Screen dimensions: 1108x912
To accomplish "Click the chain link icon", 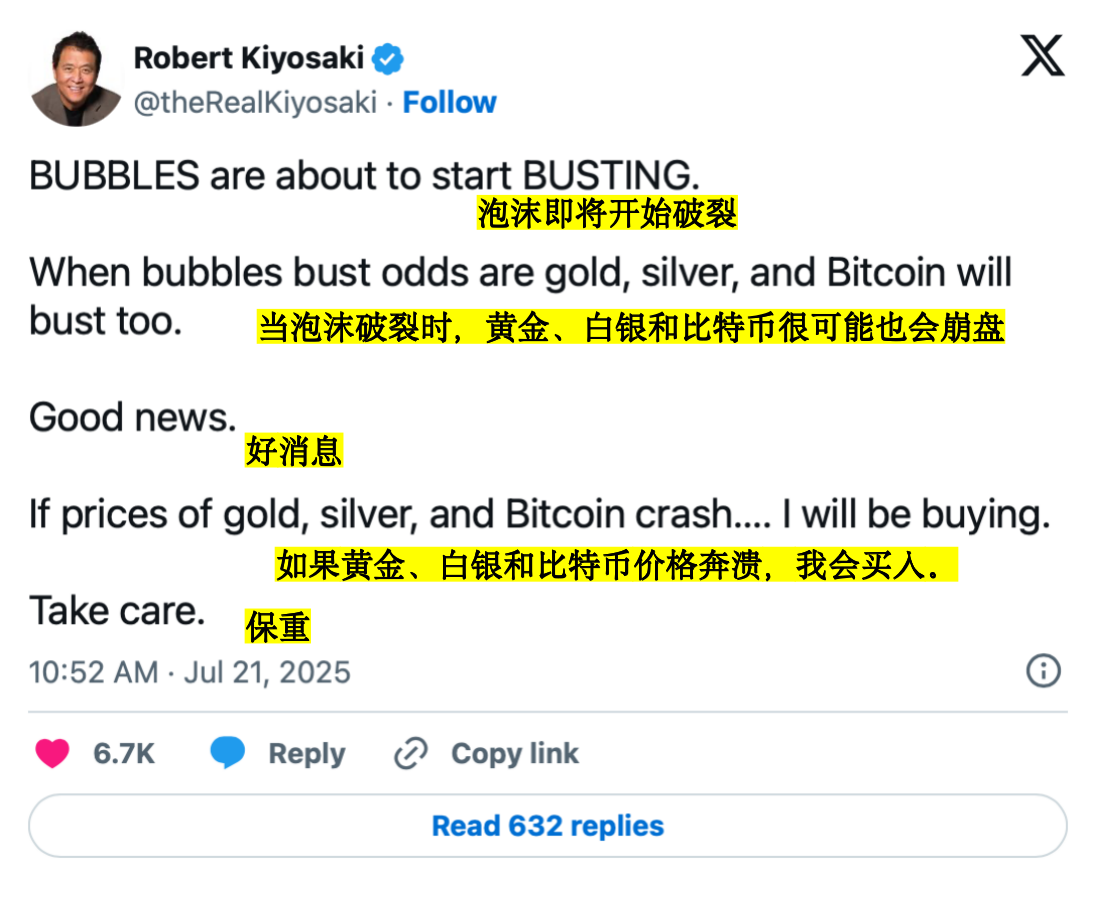I will tap(411, 753).
